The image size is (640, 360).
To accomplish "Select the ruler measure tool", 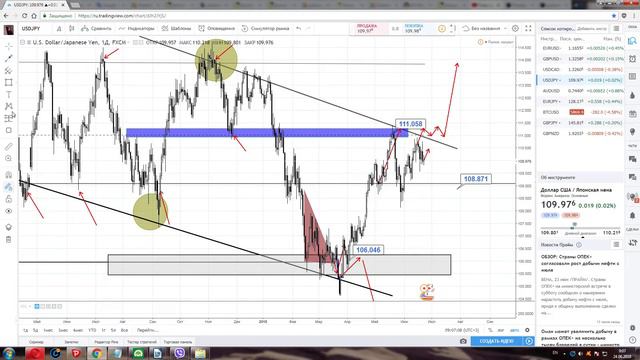I will (x=9, y=146).
